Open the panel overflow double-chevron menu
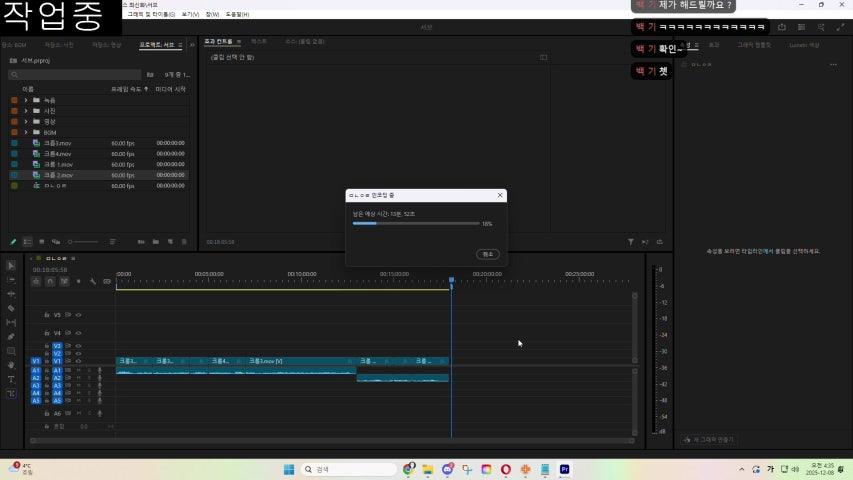 [192, 44]
